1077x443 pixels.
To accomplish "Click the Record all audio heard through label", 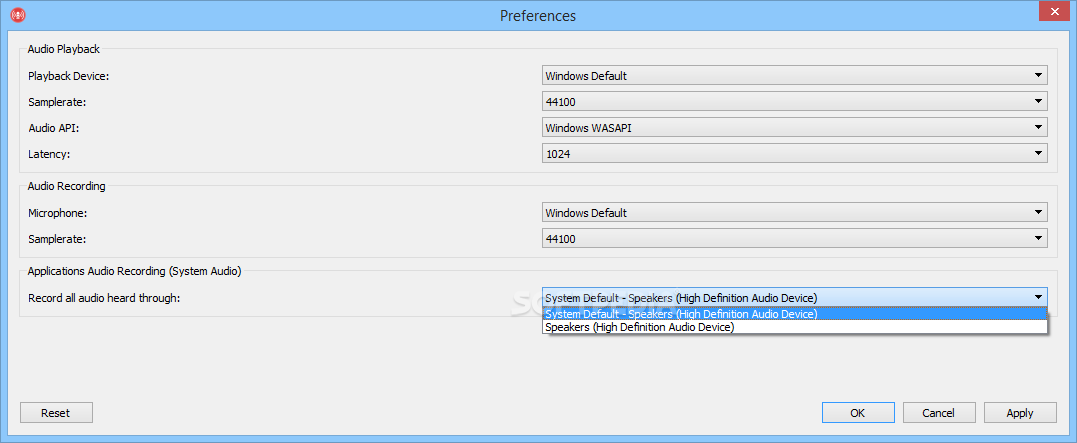I will click(104, 298).
